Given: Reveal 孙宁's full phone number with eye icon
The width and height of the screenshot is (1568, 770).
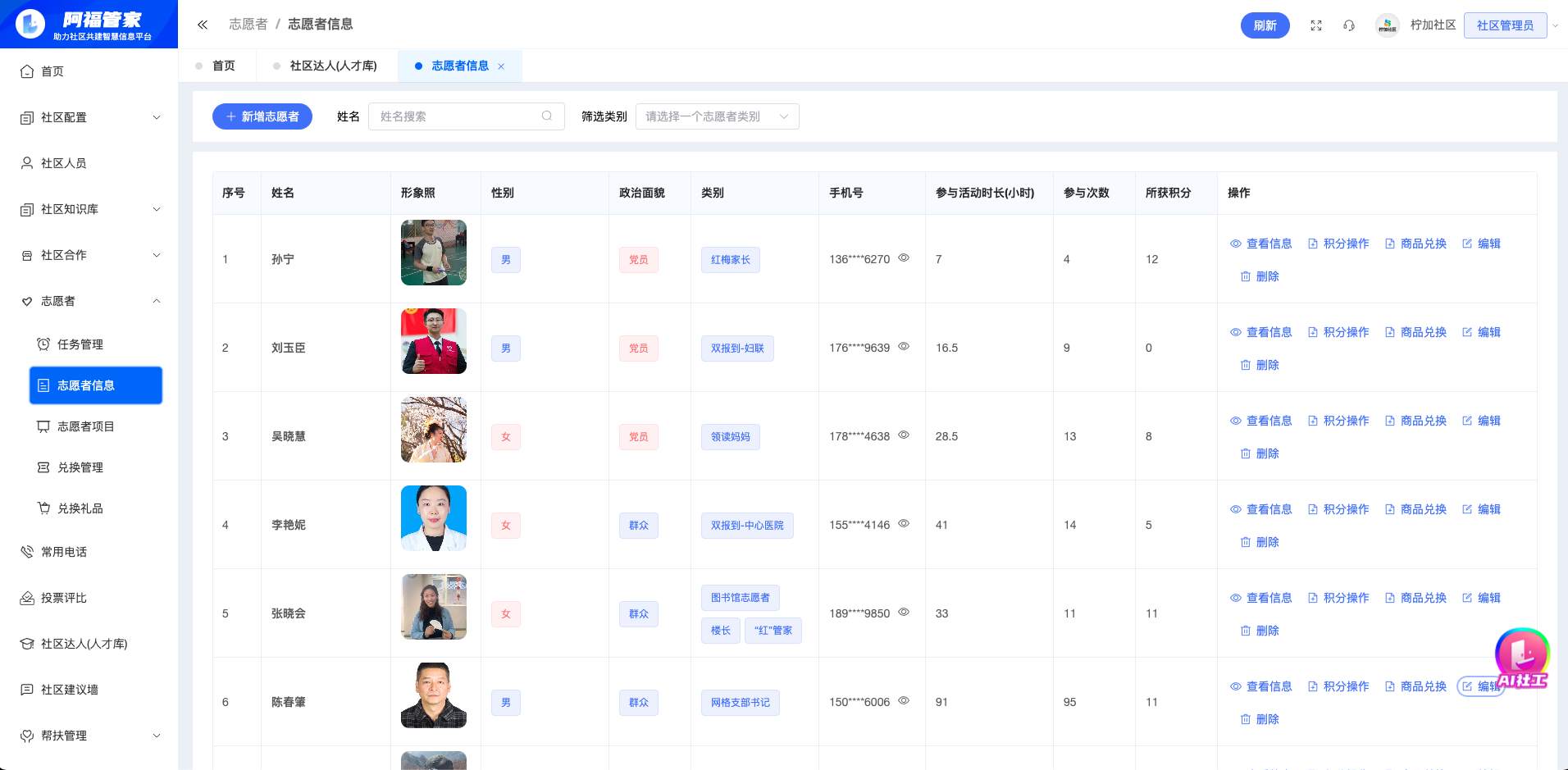Looking at the screenshot, I should coord(904,258).
